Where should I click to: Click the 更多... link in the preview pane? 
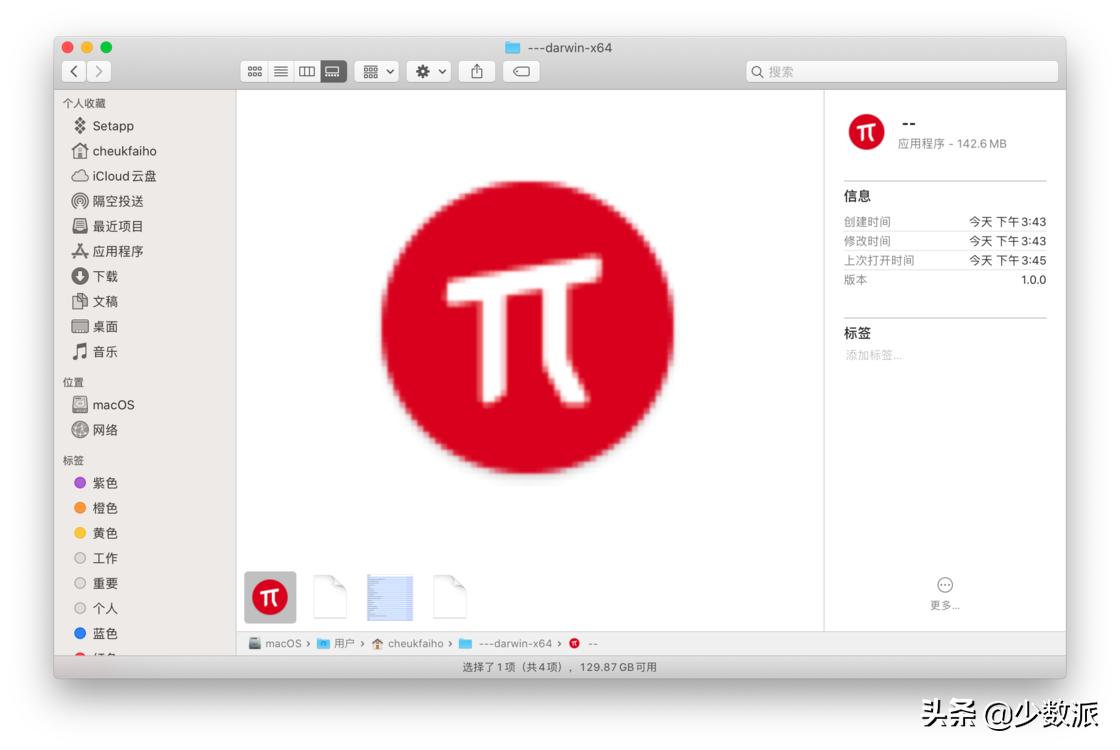[x=943, y=604]
